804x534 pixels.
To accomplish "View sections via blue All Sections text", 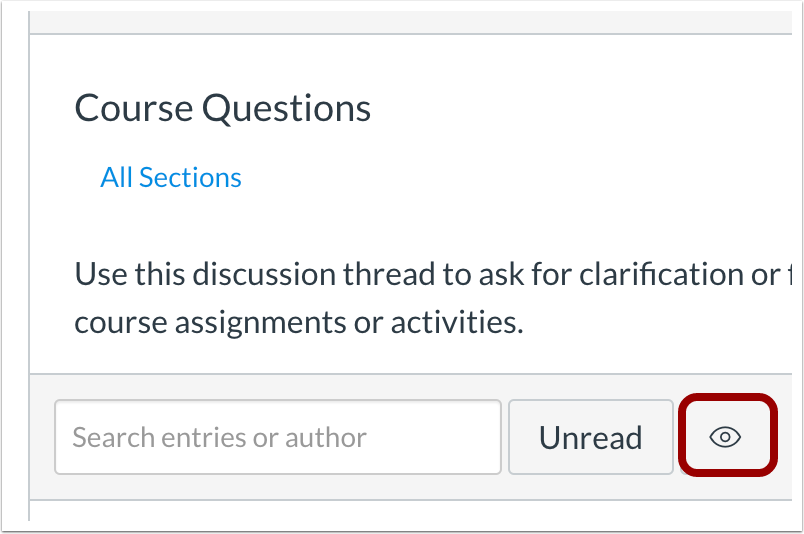I will [171, 177].
